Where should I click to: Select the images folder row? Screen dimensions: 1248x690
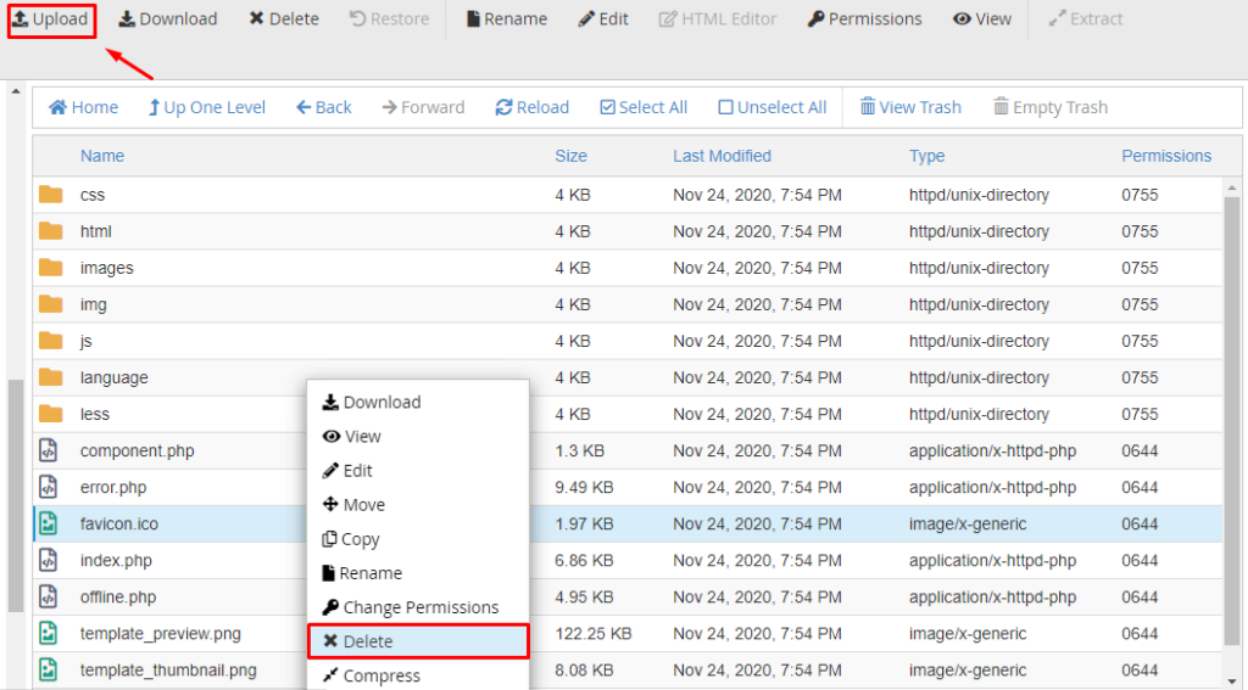(x=107, y=268)
